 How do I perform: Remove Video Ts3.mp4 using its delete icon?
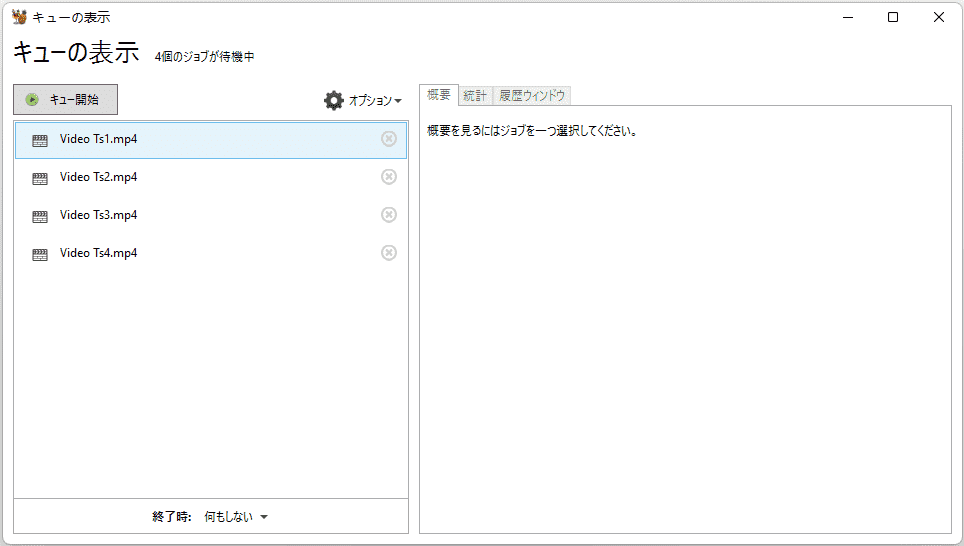click(389, 215)
